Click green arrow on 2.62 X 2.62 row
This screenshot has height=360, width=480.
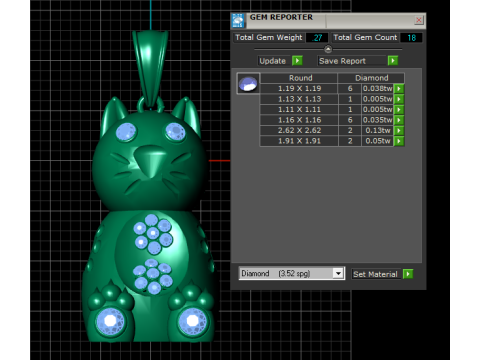[399, 130]
